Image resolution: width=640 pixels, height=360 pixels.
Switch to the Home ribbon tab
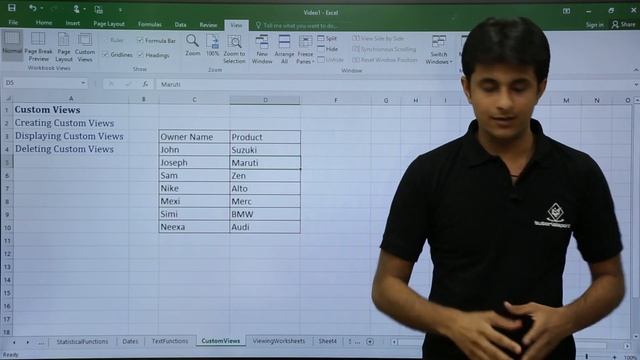click(x=44, y=23)
